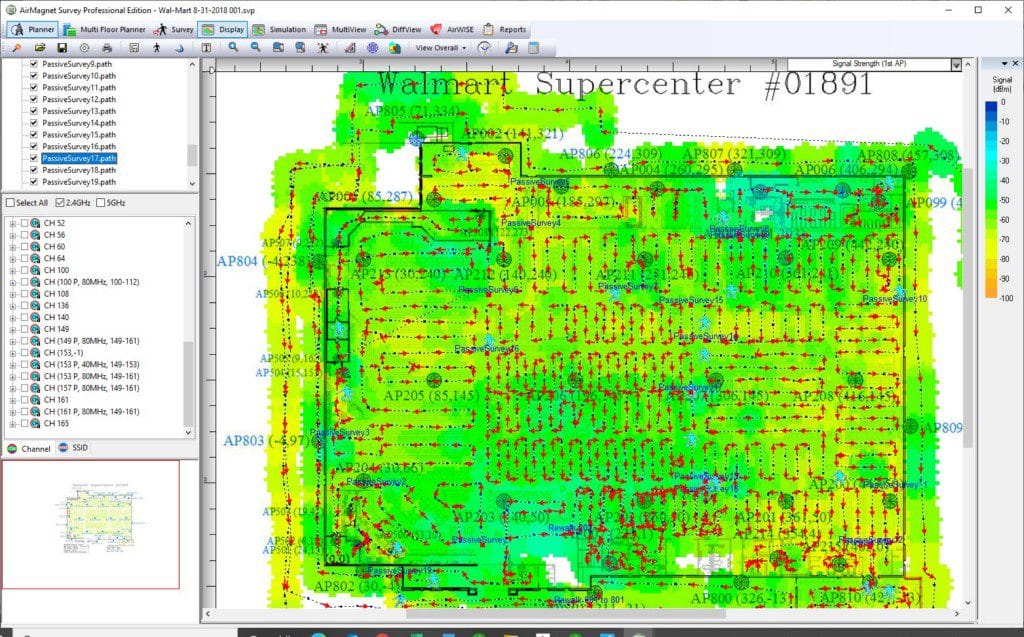Viewport: 1024px width, 637px height.
Task: Select CH (157 P, 80MHz, 149-161) row
Action: (91, 388)
